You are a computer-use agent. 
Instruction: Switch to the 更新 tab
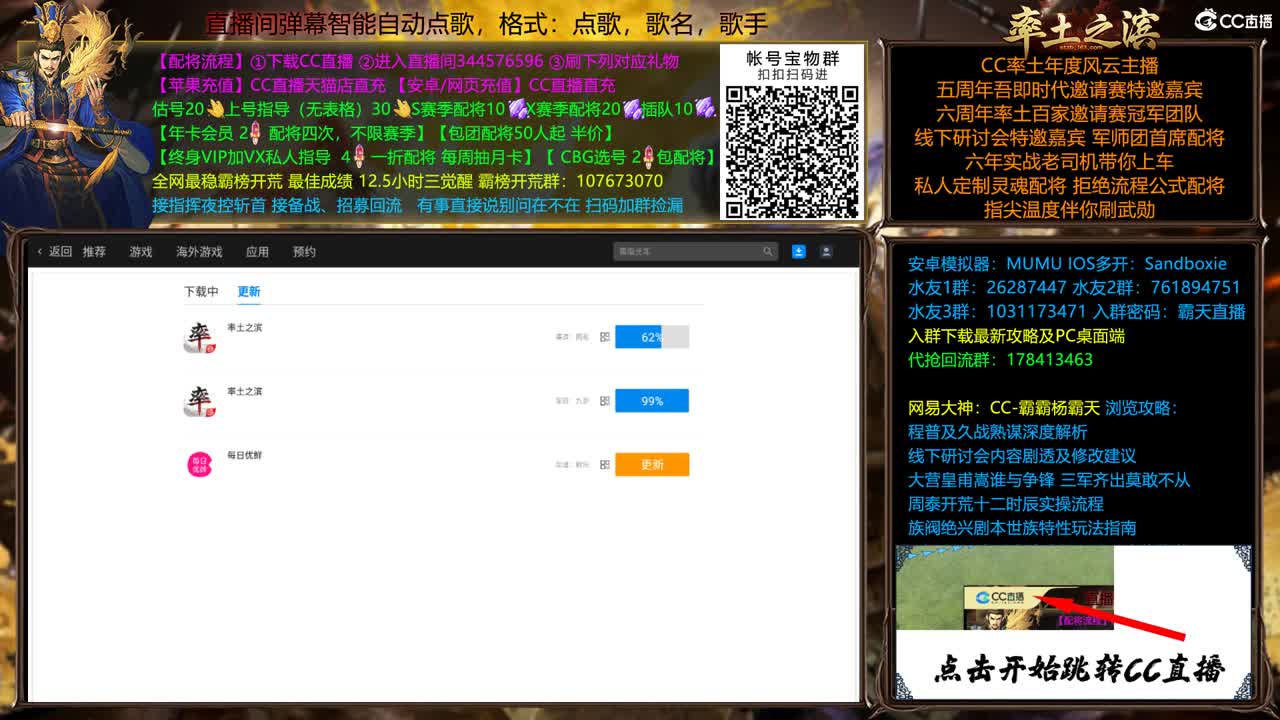click(249, 292)
